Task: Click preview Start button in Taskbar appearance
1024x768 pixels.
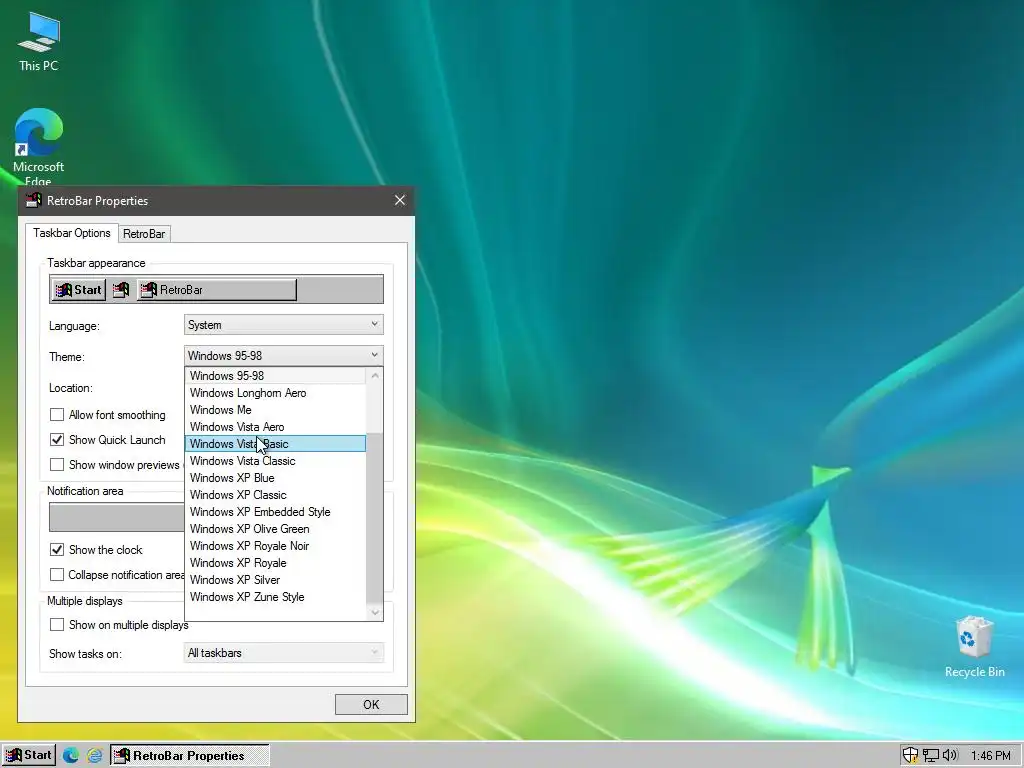Action: point(78,289)
